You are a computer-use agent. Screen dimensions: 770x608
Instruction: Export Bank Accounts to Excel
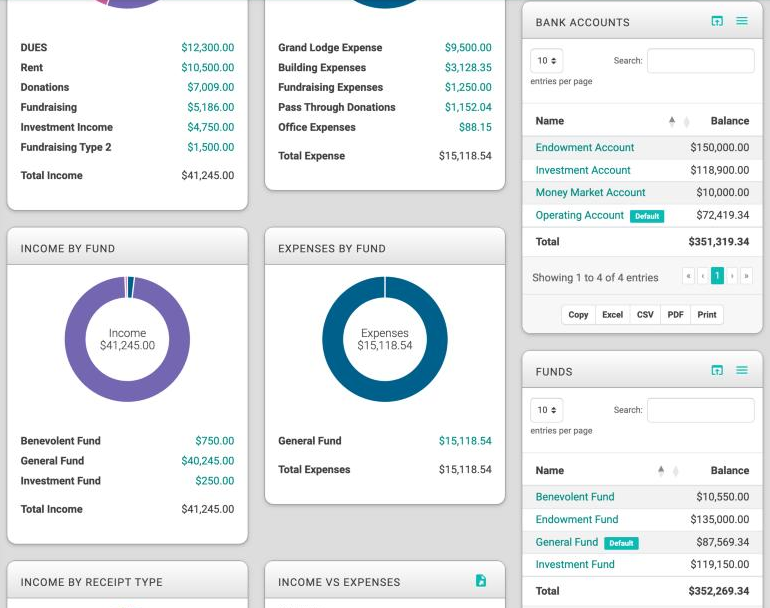click(x=612, y=315)
